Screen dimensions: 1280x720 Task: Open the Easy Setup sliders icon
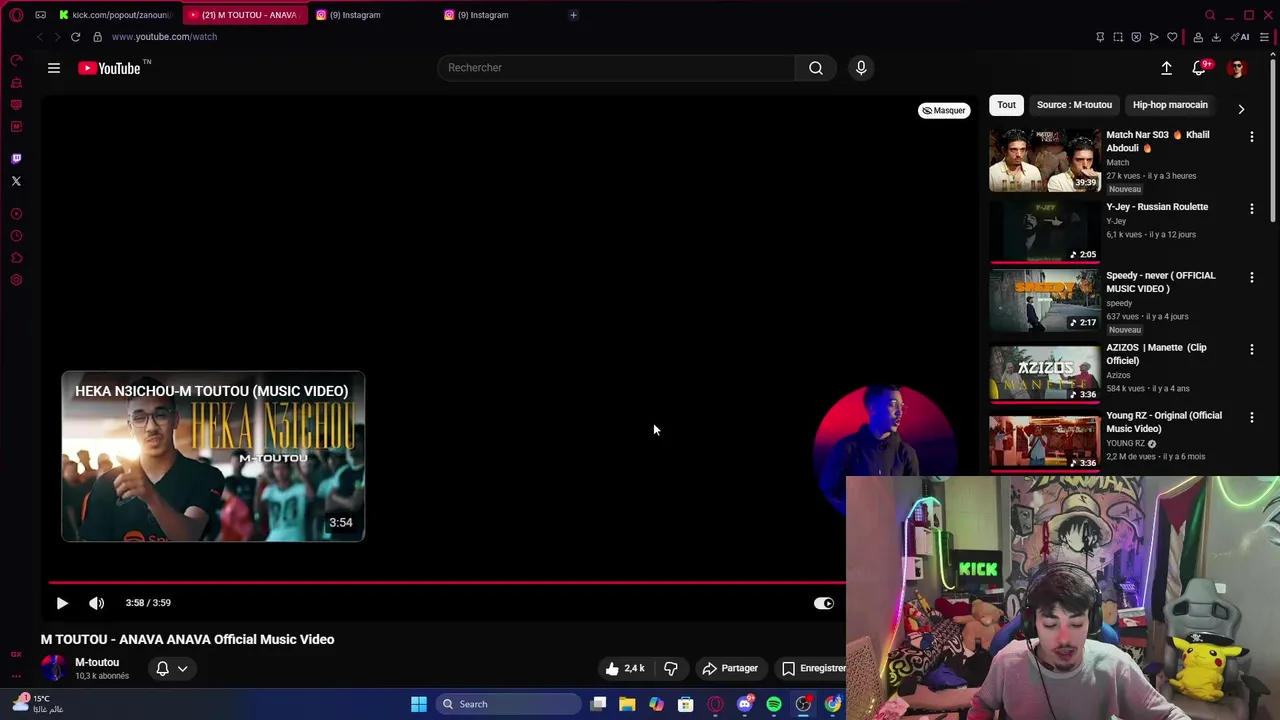pyautogui.click(x=1264, y=37)
